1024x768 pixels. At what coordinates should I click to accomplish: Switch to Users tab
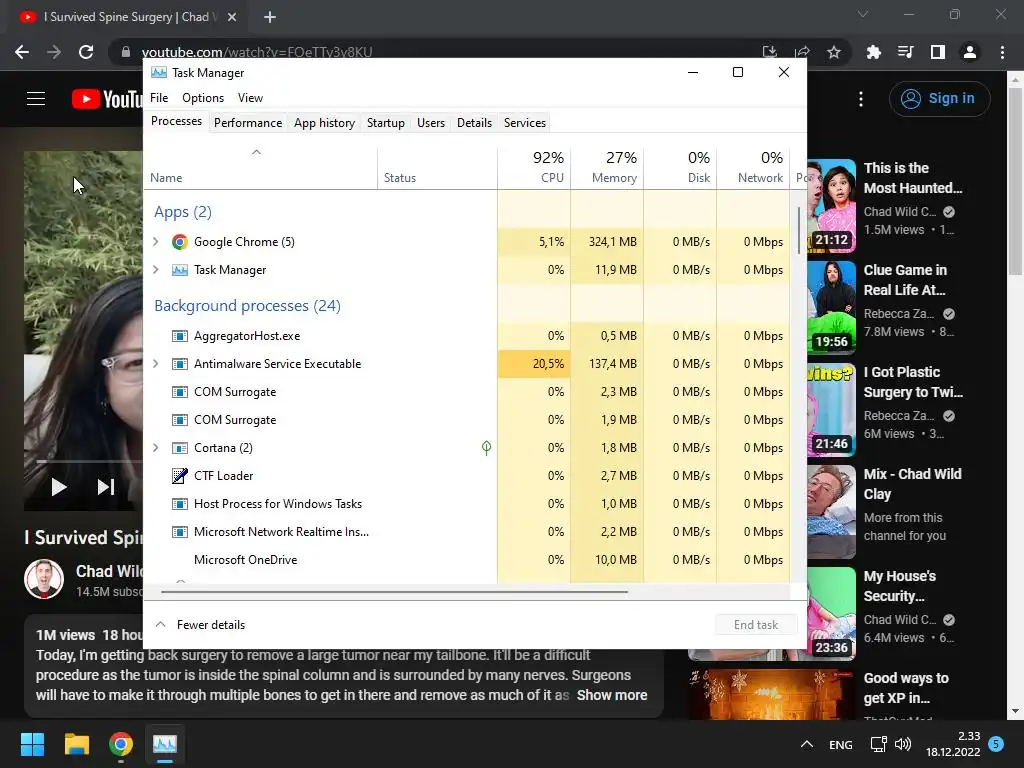(431, 123)
